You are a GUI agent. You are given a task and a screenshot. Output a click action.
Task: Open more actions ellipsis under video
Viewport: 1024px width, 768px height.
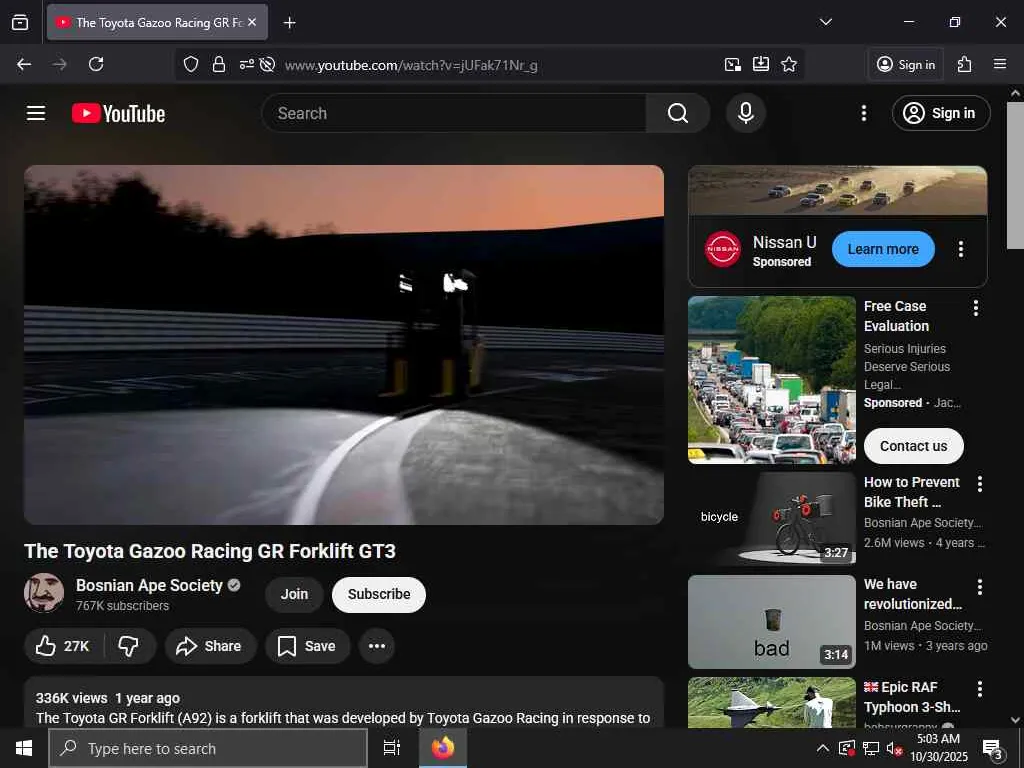coord(377,646)
